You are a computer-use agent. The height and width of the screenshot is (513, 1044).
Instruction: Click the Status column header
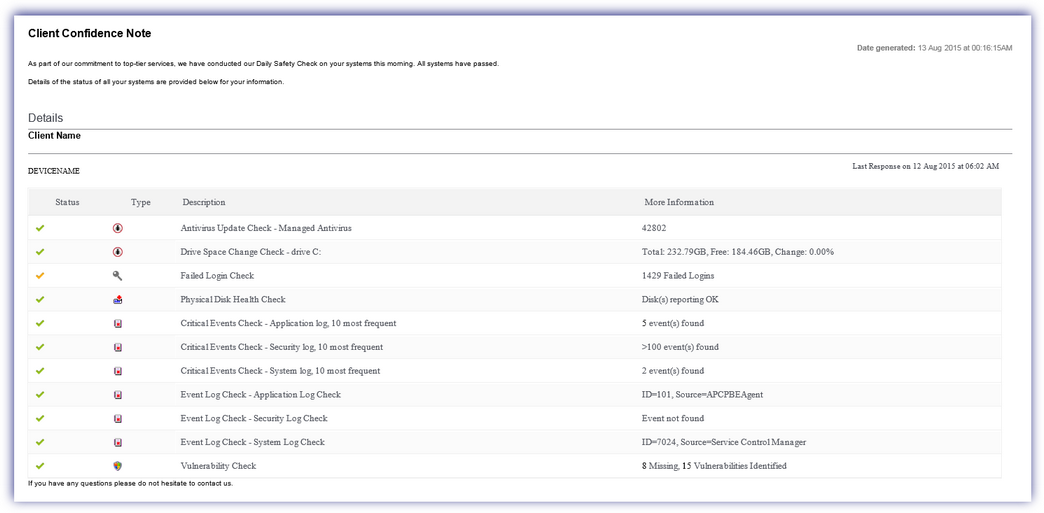[67, 203]
